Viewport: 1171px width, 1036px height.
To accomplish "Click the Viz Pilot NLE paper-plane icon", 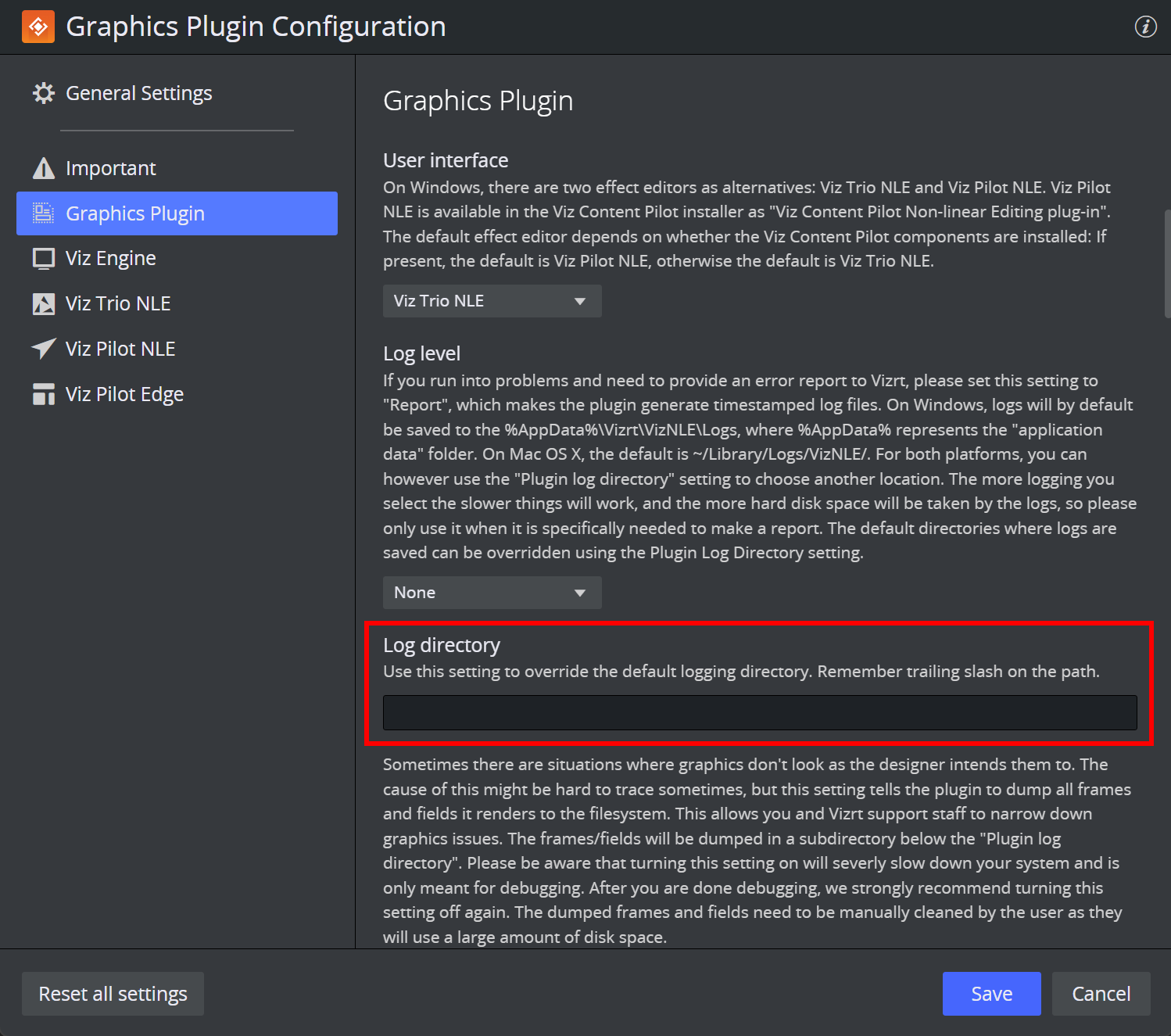I will [x=43, y=349].
